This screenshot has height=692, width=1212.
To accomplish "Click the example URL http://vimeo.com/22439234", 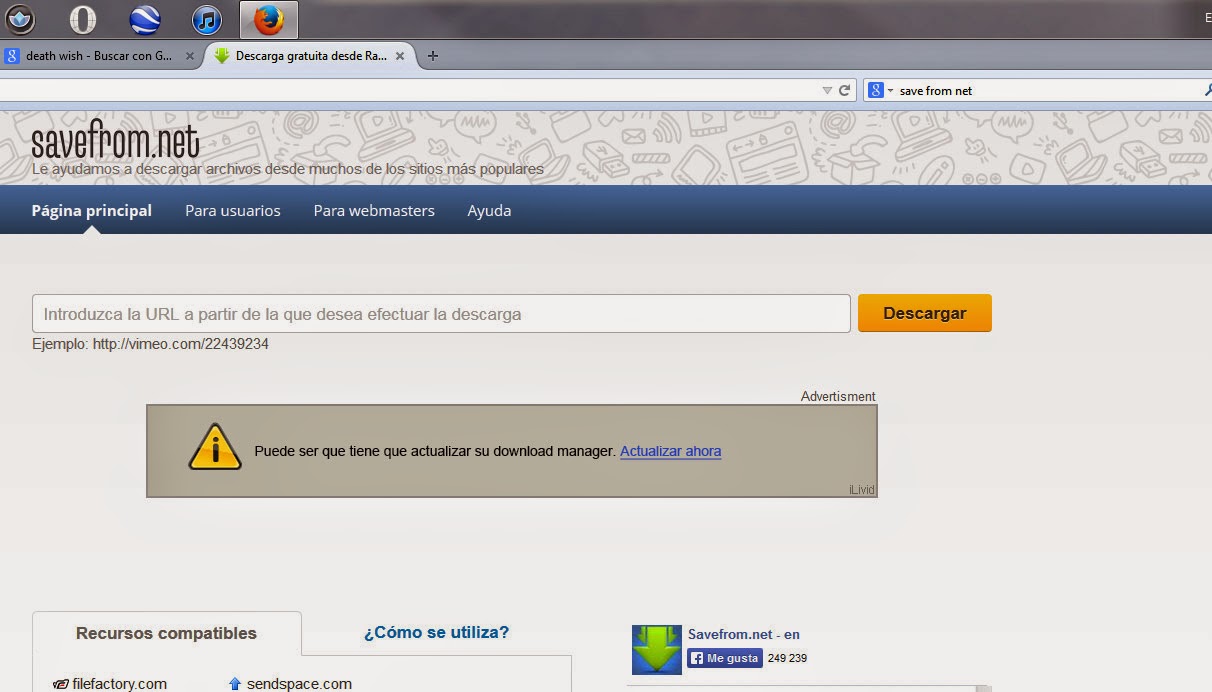I will pyautogui.click(x=181, y=344).
